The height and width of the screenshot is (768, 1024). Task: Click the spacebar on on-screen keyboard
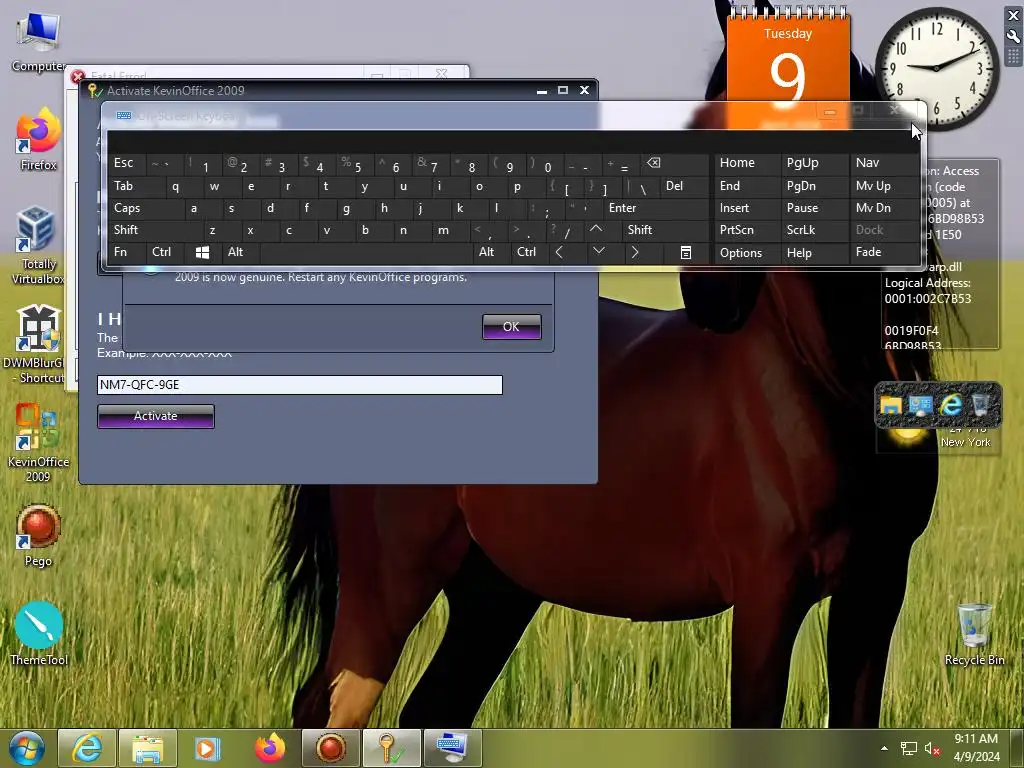click(366, 252)
